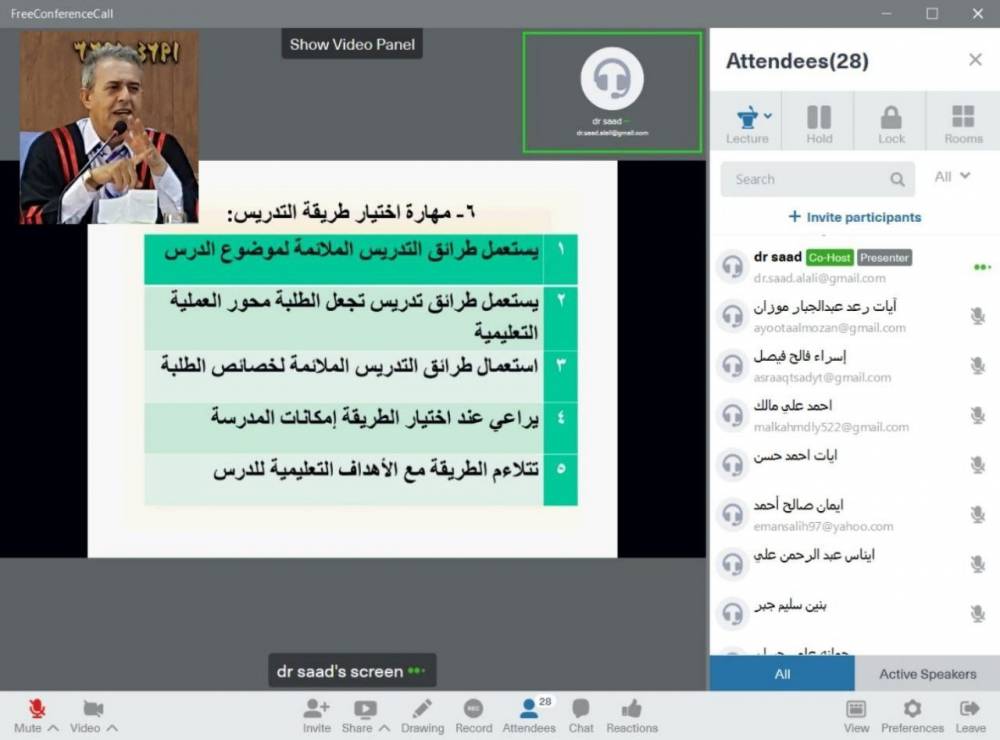
Task: Click the Rooms icon in Attendees panel
Action: tap(963, 122)
